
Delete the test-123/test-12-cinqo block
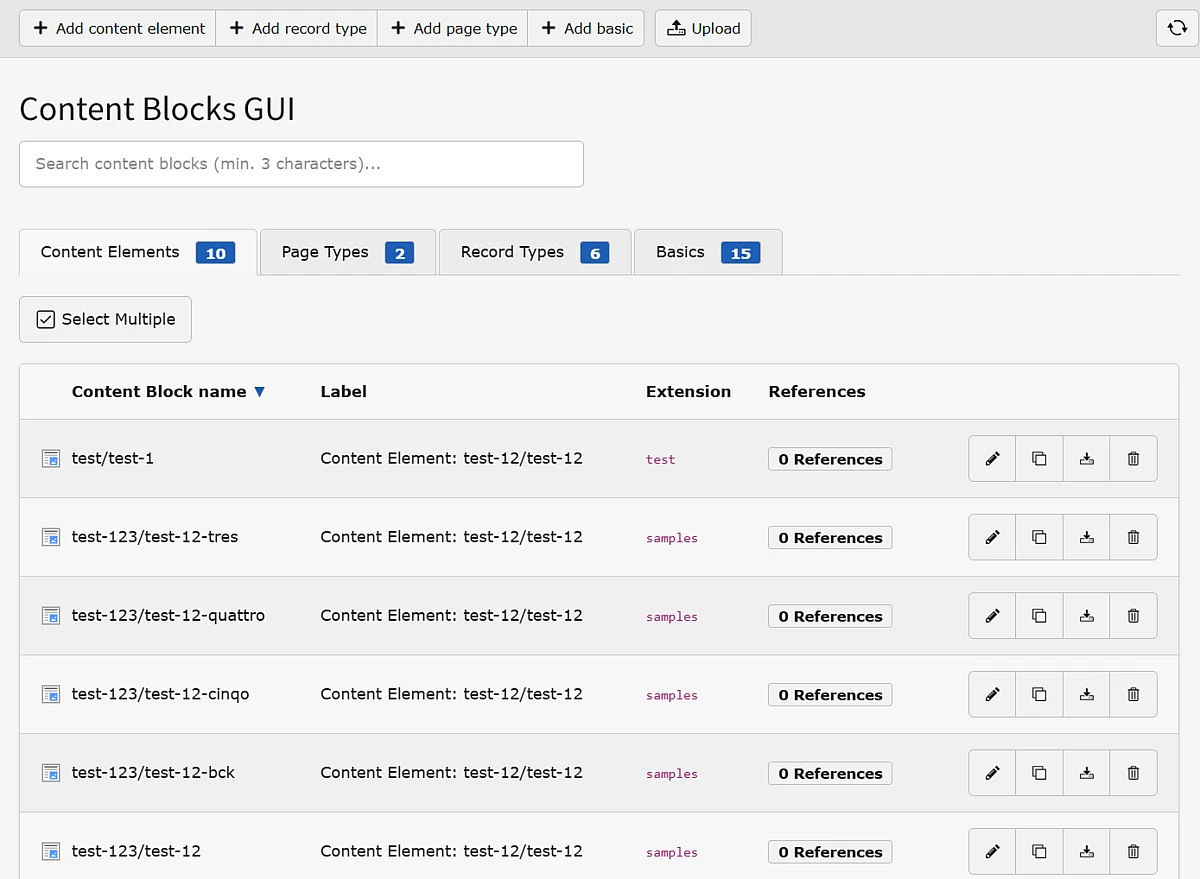[x=1133, y=695]
